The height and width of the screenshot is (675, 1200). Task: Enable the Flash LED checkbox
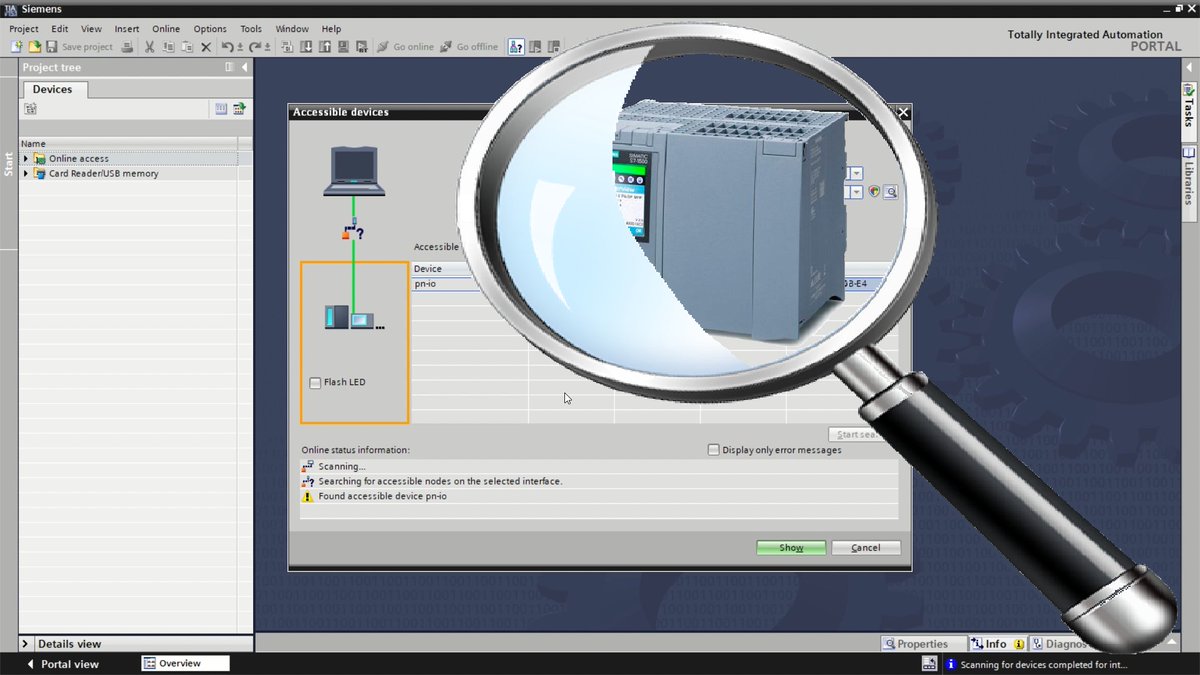[x=315, y=383]
